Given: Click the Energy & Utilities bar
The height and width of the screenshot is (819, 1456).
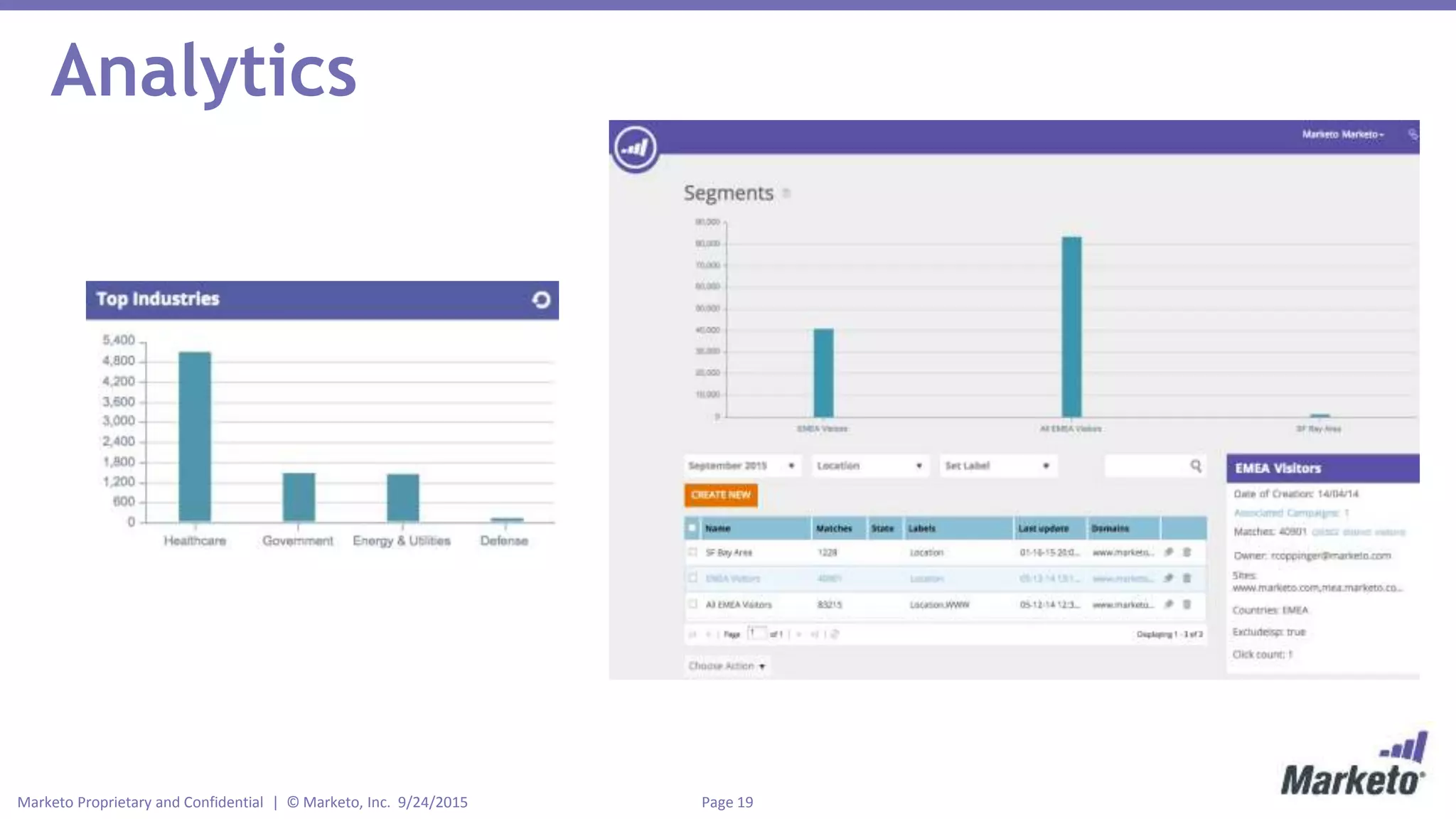Looking at the screenshot, I should tap(403, 498).
